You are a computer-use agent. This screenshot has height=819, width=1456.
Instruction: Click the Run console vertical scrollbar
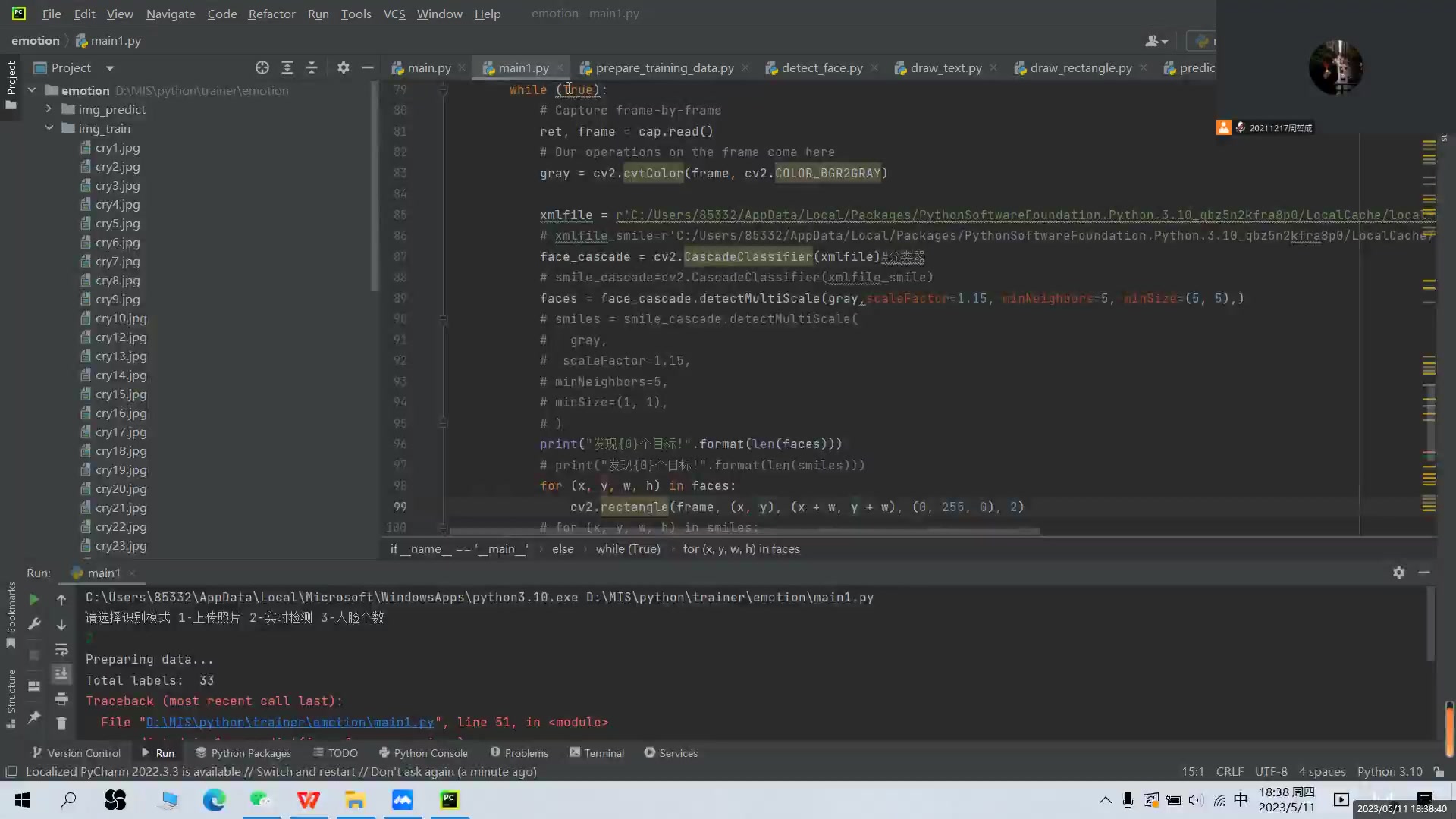pos(1430,622)
